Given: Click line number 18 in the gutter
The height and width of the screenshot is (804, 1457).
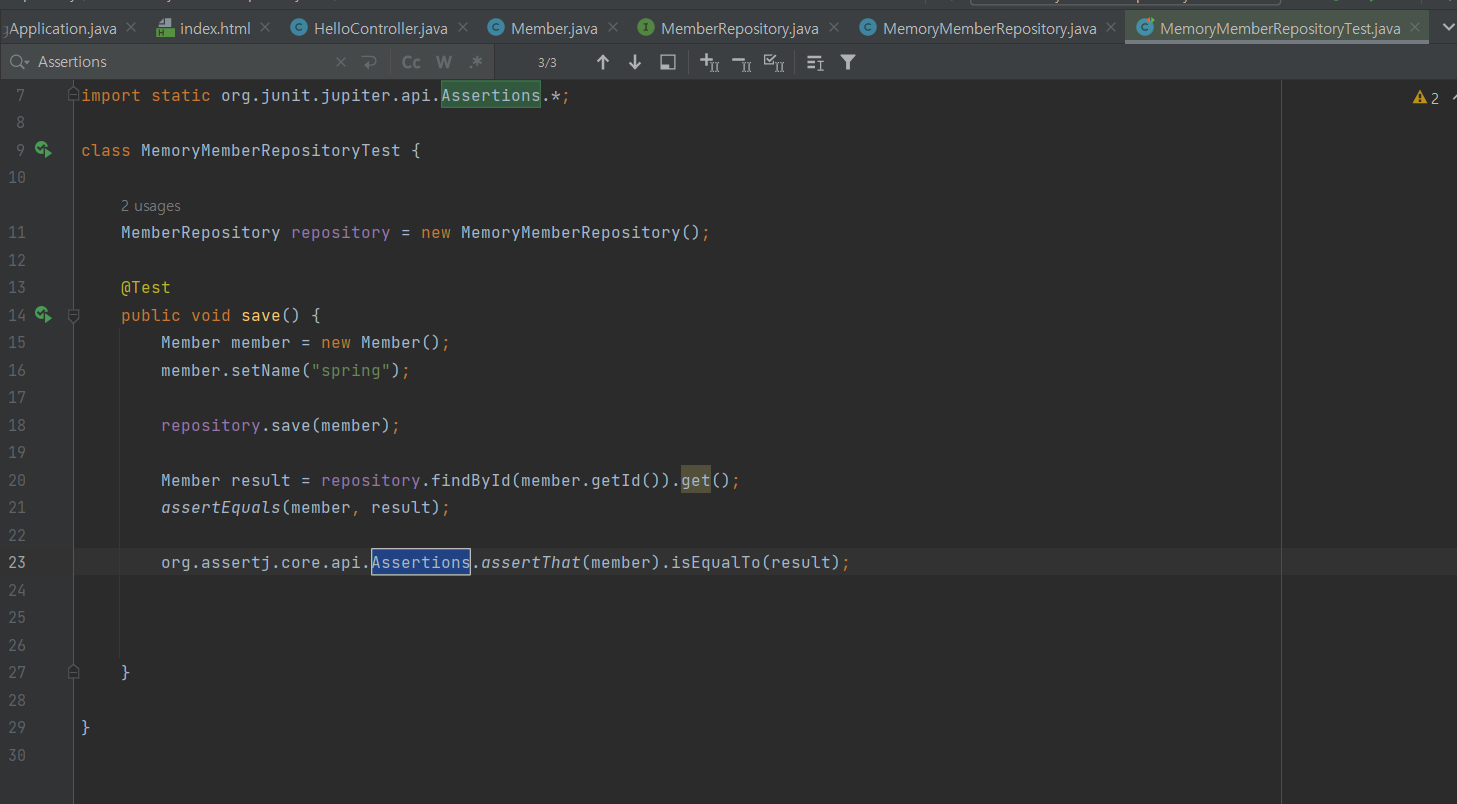Looking at the screenshot, I should (16, 425).
